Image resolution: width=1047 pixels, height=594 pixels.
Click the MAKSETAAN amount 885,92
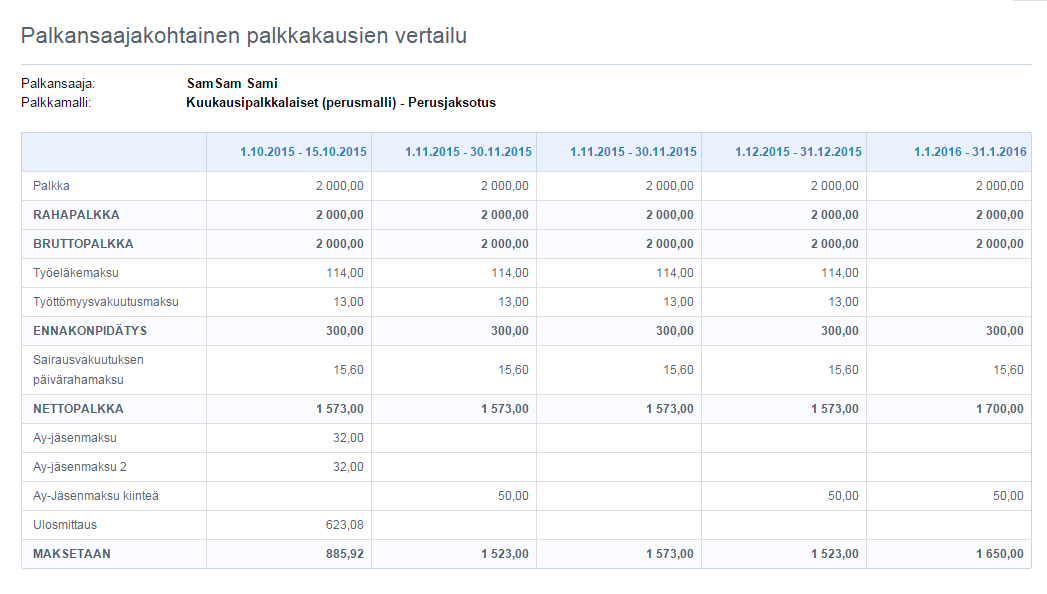(x=345, y=554)
